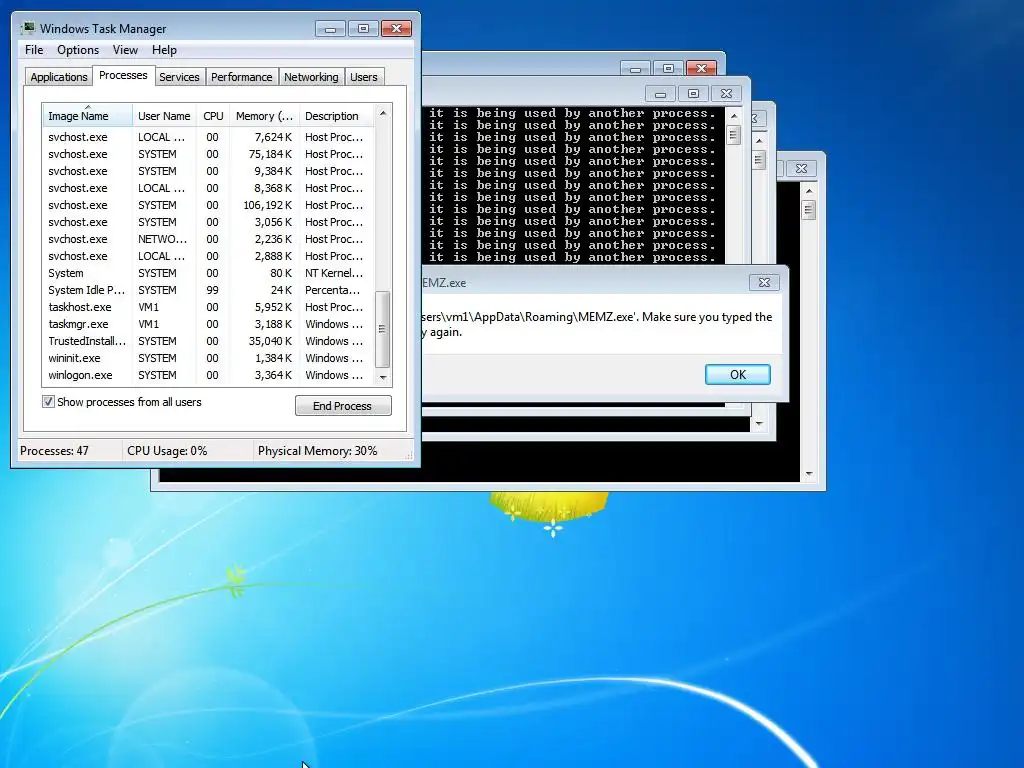
Task: Select the System Idle Process row
Action: tap(208, 290)
